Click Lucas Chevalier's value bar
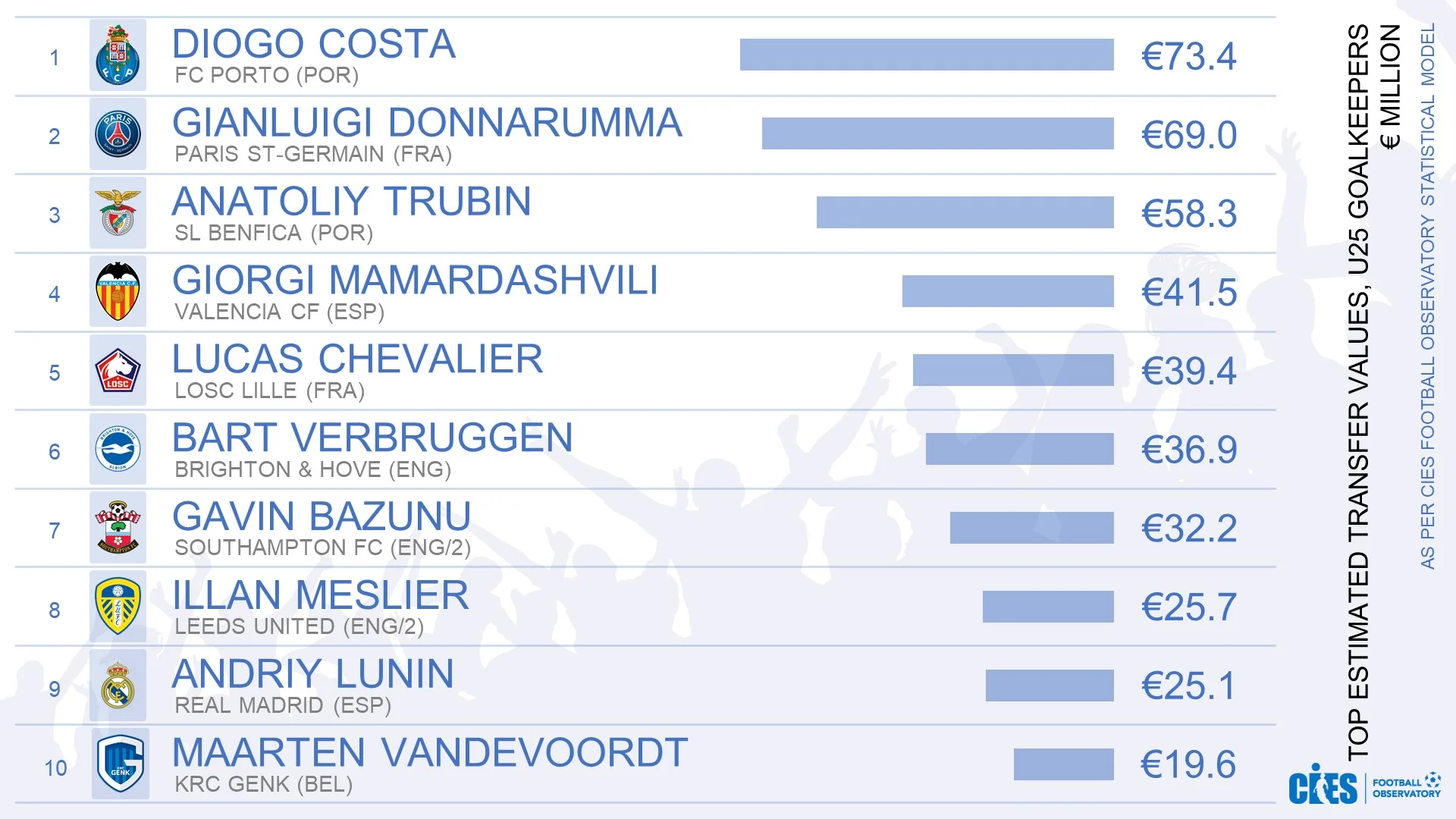Screen dimensions: 1456x819 click(1013, 371)
